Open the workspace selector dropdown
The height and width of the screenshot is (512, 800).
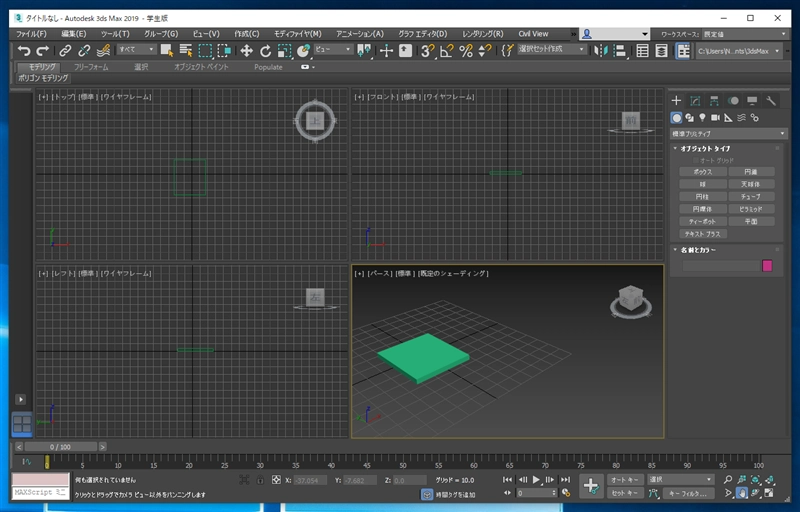point(745,34)
